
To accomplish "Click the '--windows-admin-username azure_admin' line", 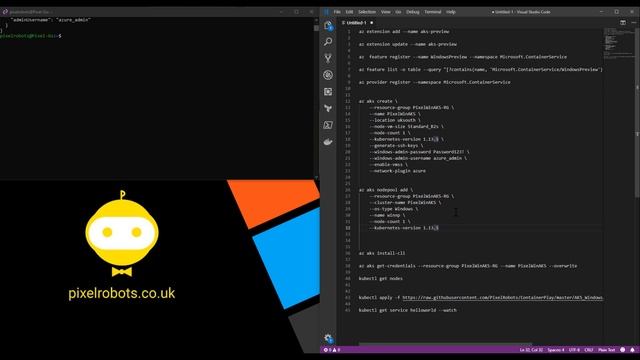I will point(418,158).
